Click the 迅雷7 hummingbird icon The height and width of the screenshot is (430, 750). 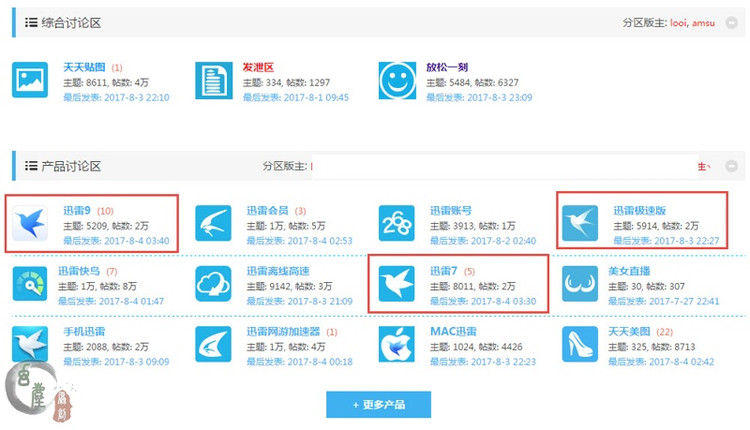tap(397, 284)
